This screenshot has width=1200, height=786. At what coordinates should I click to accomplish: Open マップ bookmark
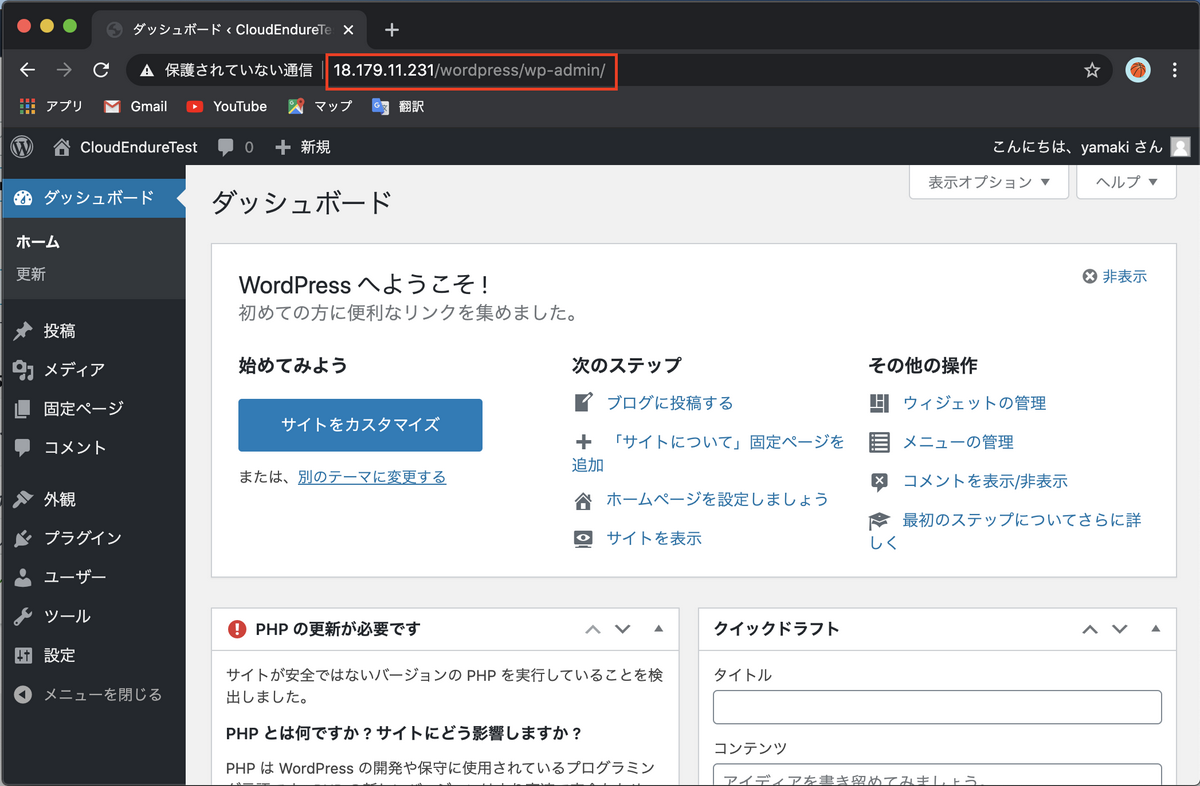click(x=321, y=106)
